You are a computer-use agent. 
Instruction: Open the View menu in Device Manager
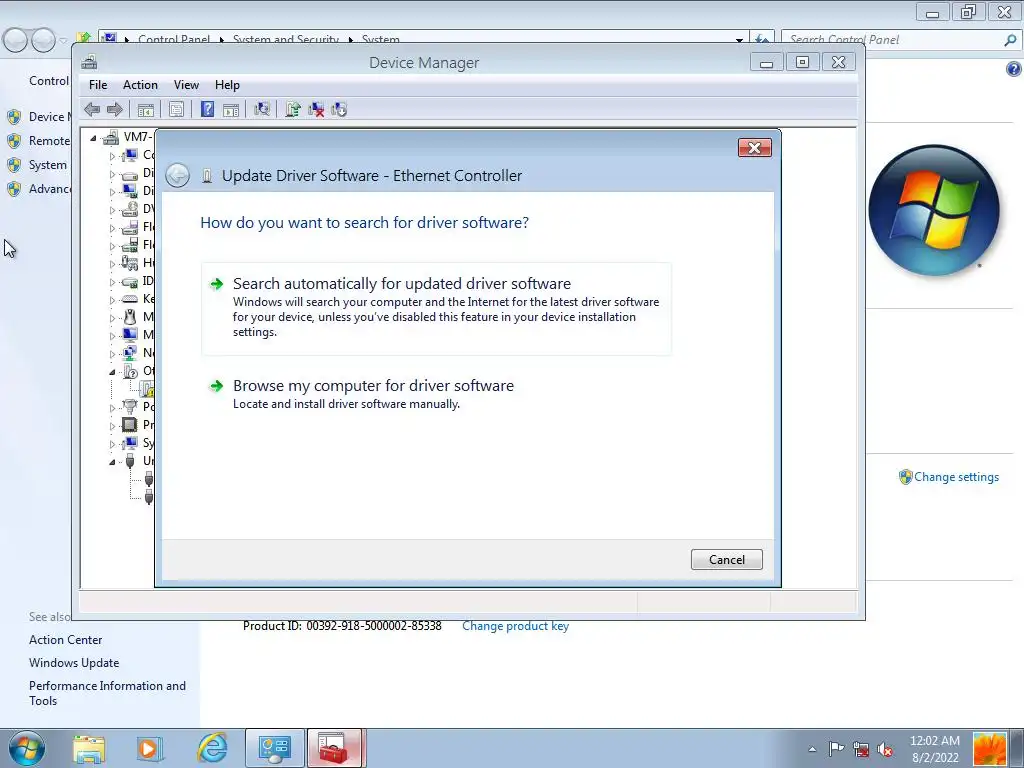point(186,85)
